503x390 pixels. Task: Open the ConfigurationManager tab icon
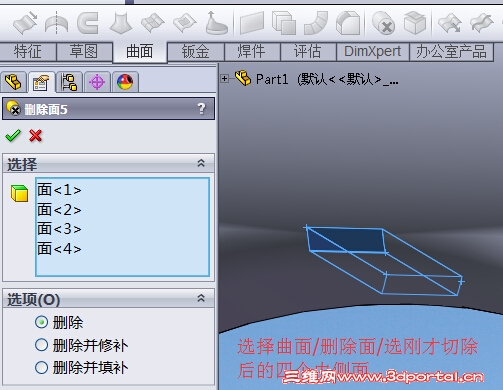point(69,82)
